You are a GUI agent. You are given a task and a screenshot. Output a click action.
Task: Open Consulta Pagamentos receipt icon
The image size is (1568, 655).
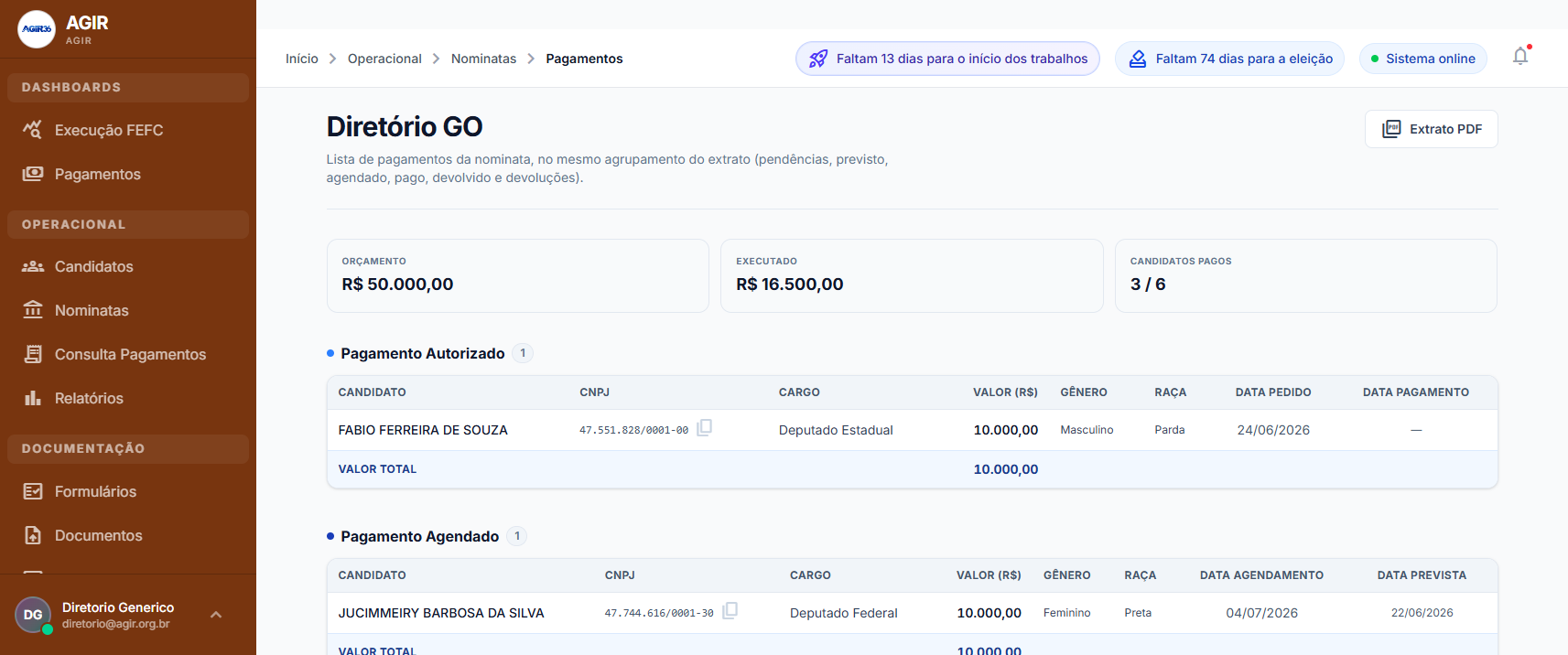pos(33,354)
